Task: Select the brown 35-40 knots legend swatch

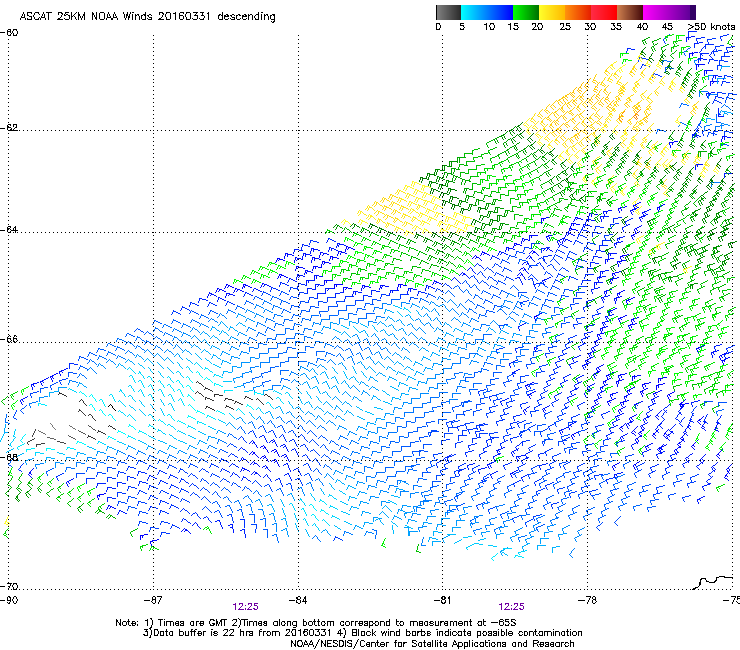Action: point(630,12)
